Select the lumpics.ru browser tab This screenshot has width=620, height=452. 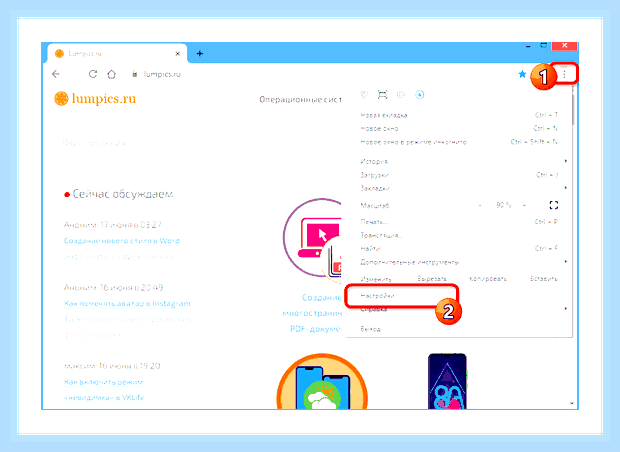(117, 53)
